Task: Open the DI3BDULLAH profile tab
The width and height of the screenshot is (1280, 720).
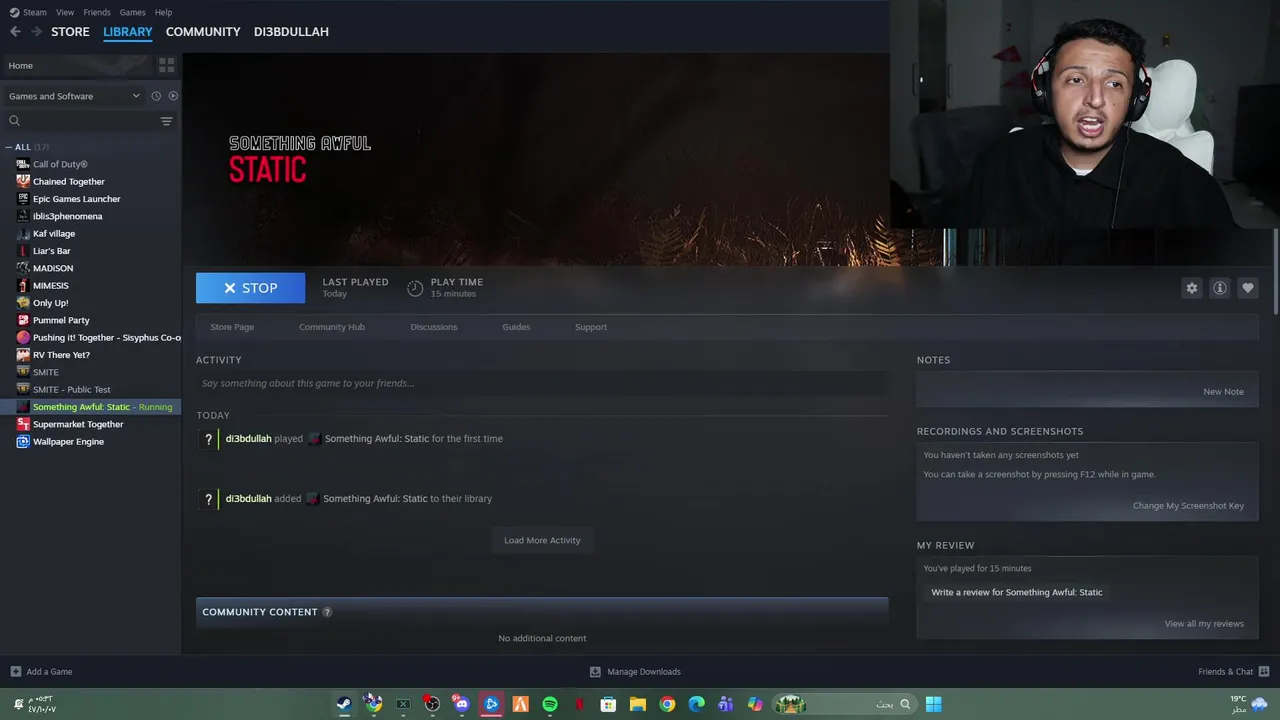Action: 291,31
